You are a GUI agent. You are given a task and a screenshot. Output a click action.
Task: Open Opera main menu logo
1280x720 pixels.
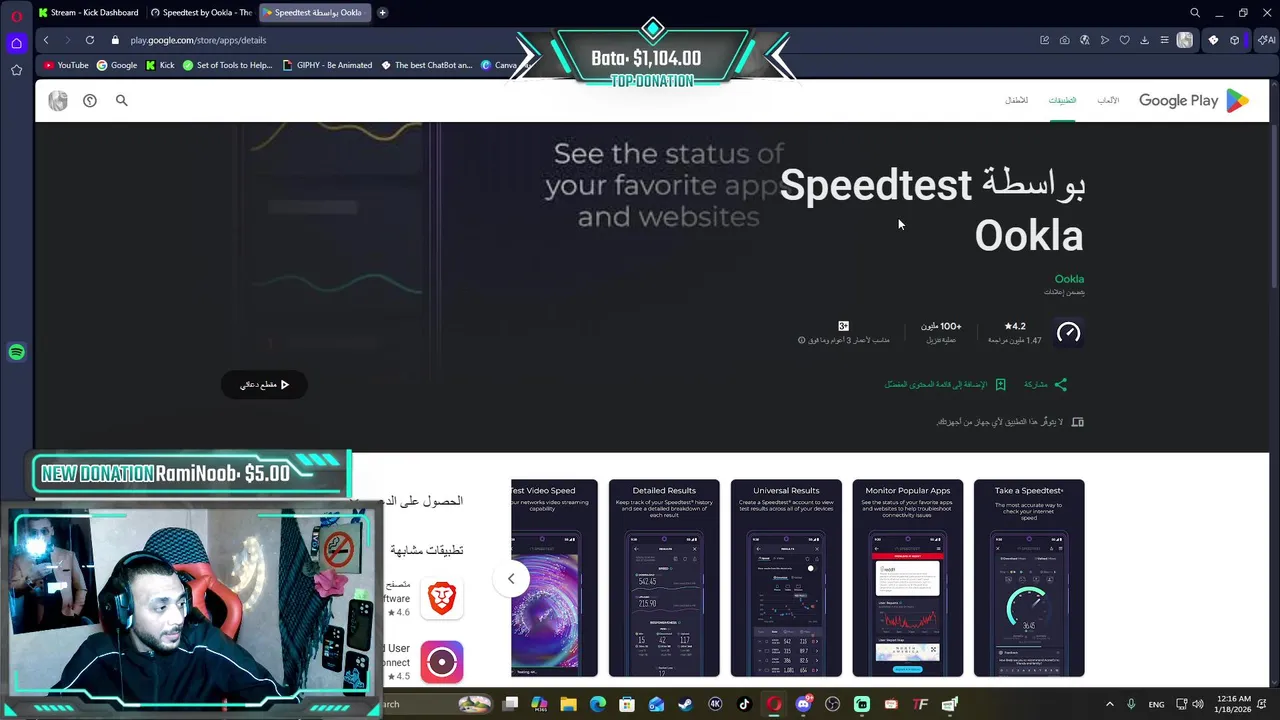(x=16, y=15)
